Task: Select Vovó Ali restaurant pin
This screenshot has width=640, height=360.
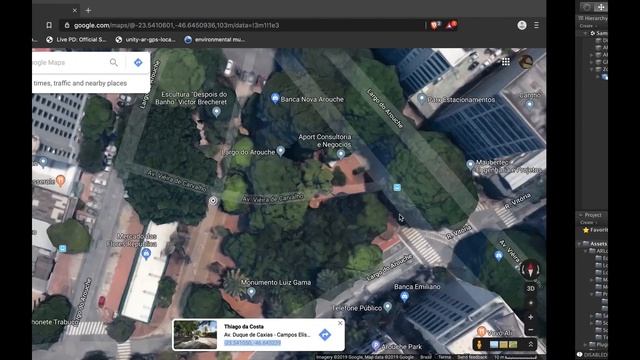Action: pos(481,331)
